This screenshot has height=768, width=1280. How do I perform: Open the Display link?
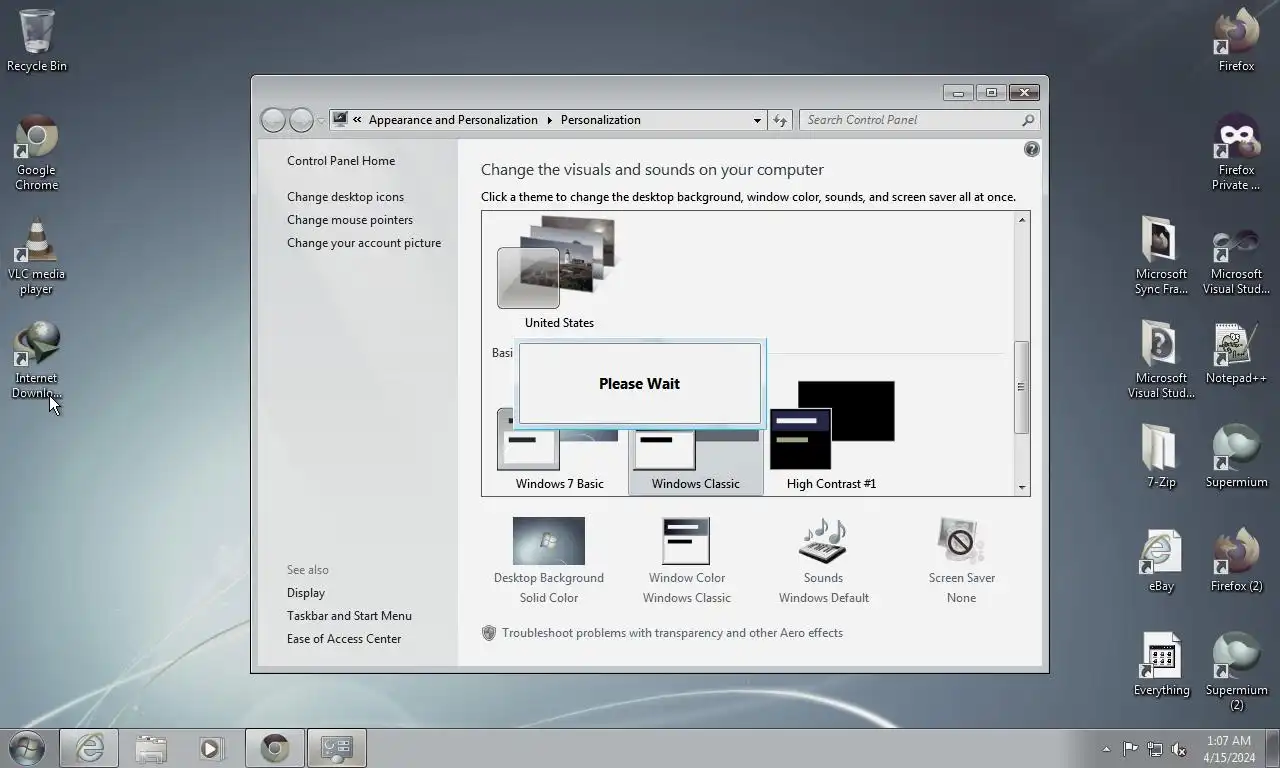[x=306, y=593]
